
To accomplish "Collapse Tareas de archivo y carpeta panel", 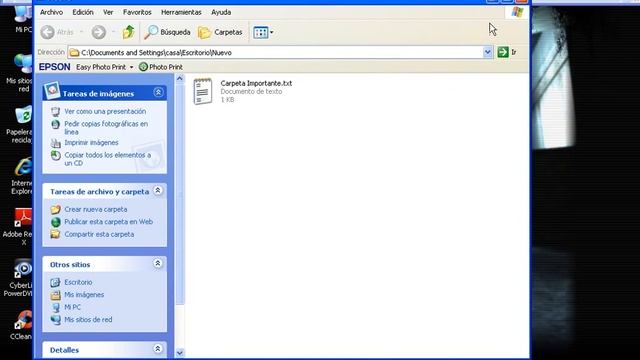I will click(x=158, y=191).
